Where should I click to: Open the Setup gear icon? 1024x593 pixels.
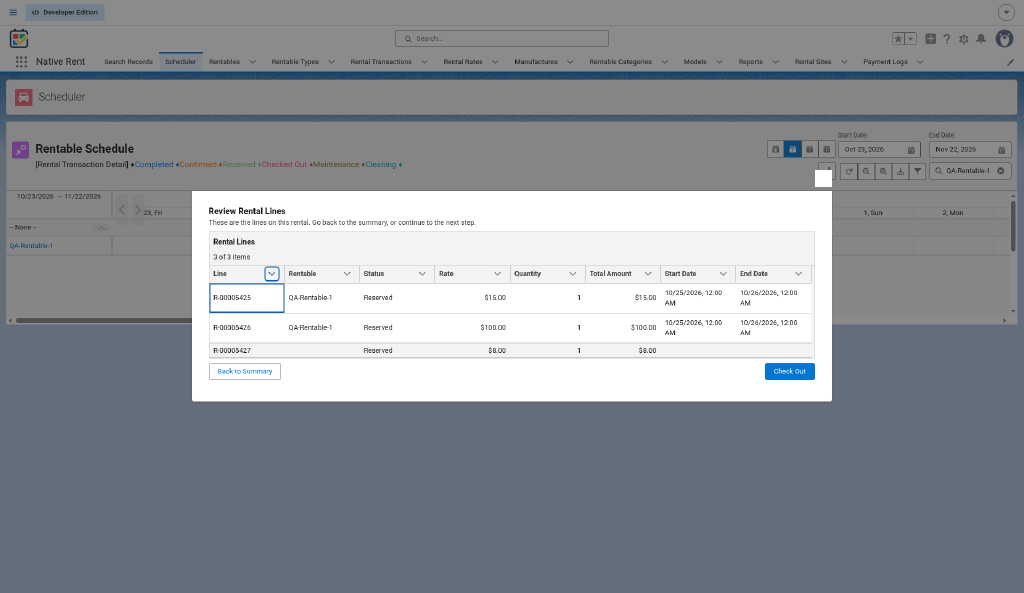(x=963, y=39)
